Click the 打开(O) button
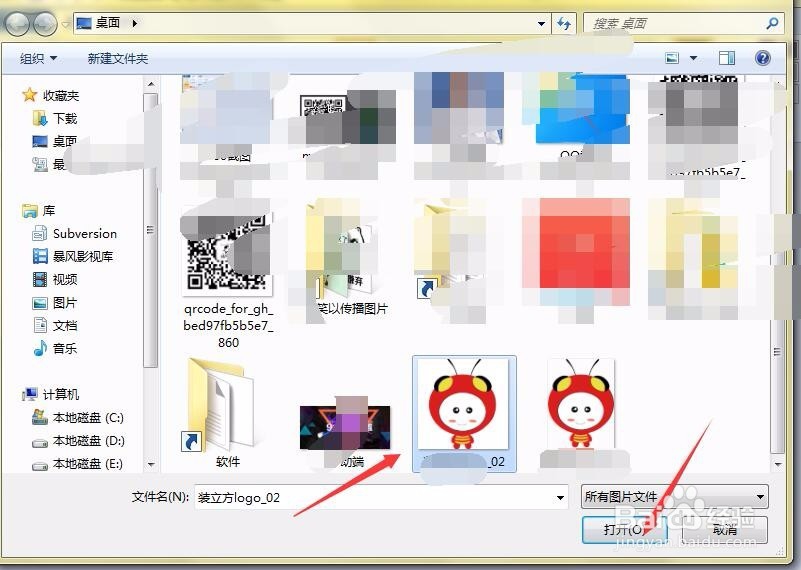This screenshot has width=801, height=570. 625,530
